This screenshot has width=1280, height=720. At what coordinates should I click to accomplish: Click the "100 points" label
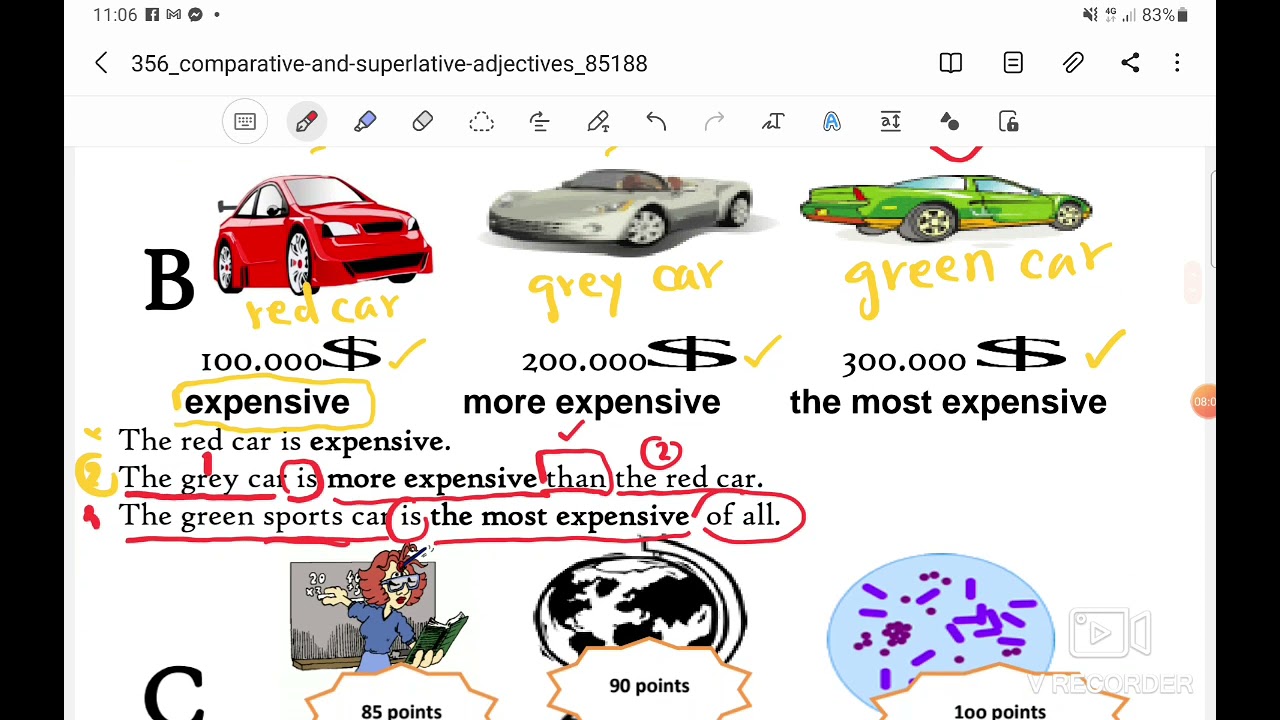1000,711
